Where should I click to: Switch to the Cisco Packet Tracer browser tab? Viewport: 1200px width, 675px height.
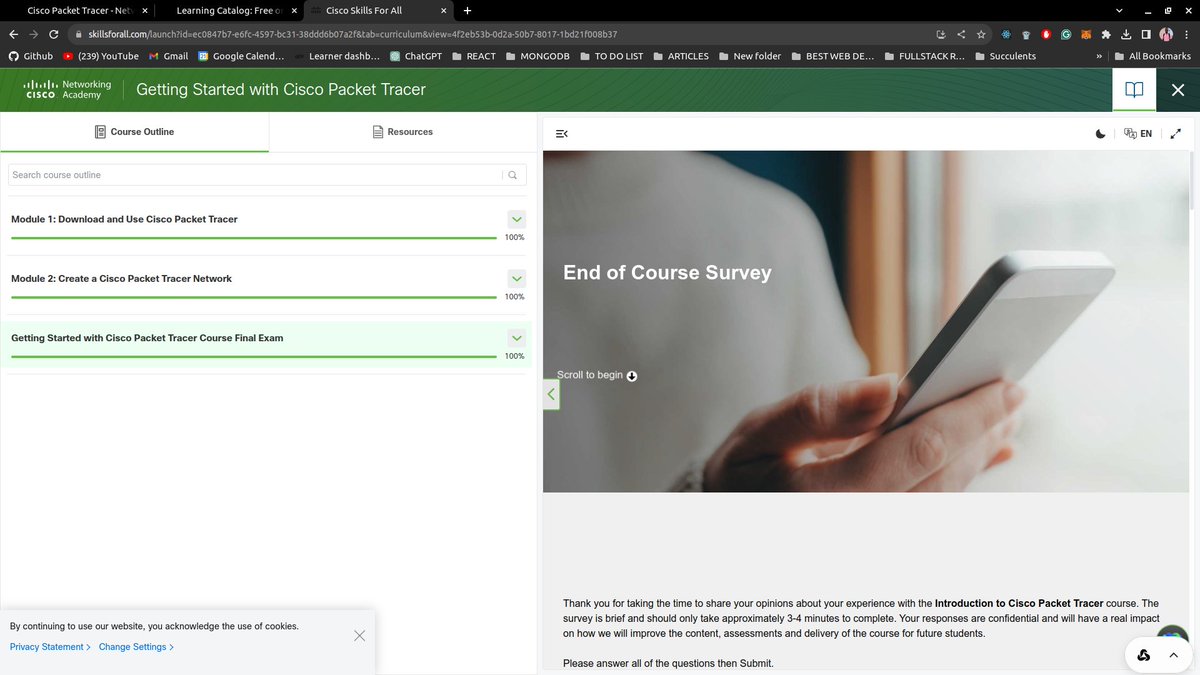coord(79,10)
